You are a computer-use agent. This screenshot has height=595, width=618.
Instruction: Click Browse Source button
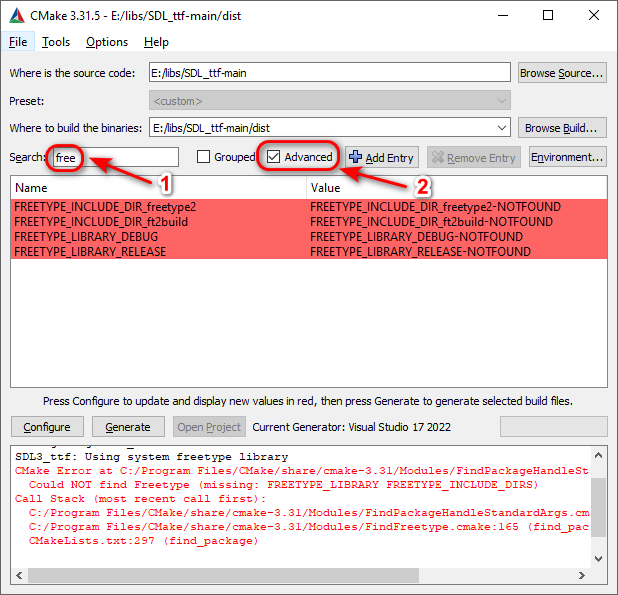tap(562, 73)
